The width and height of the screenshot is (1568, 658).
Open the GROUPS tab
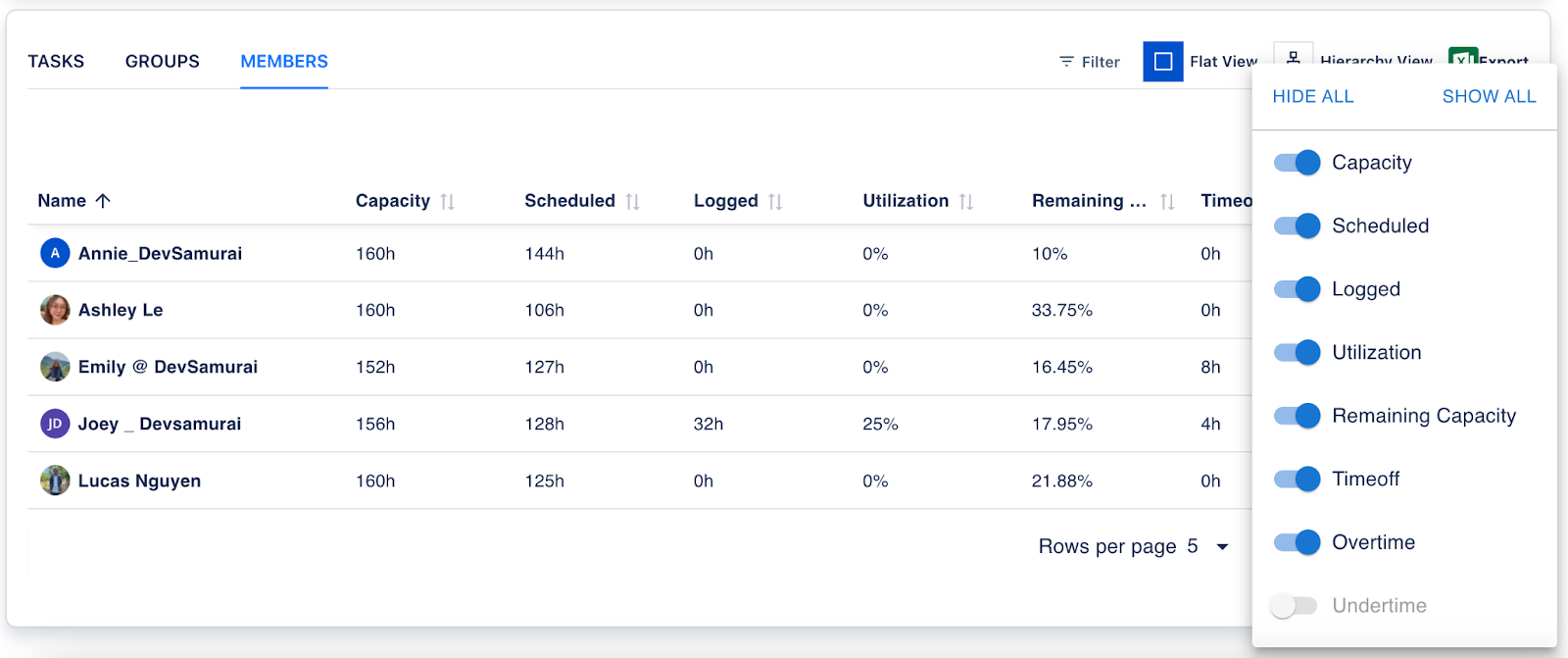(163, 62)
